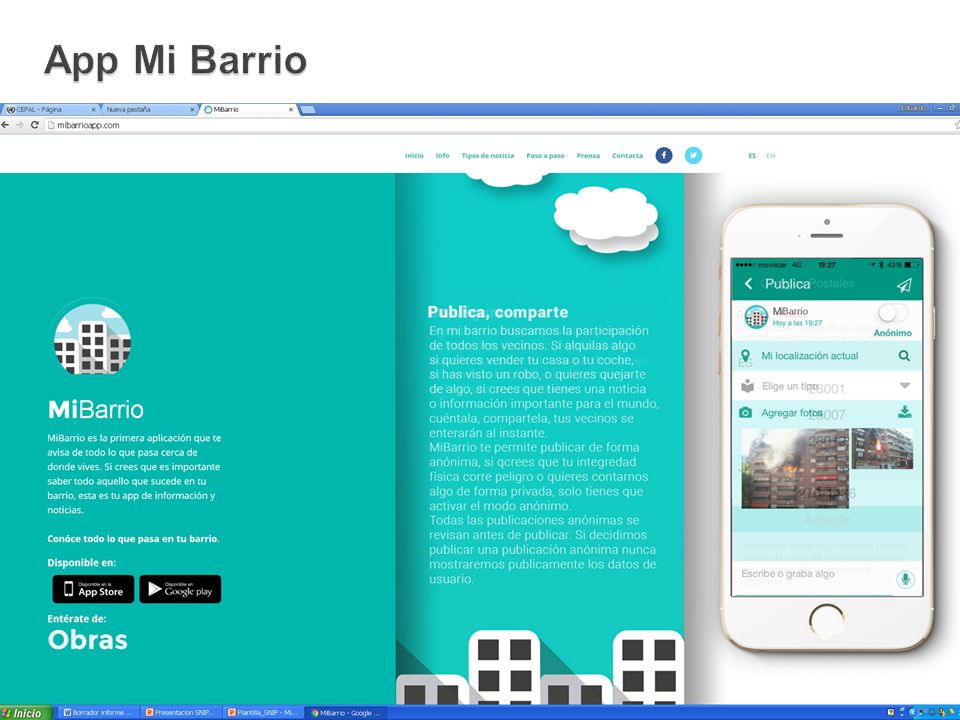Switch site language to ES

coord(752,156)
